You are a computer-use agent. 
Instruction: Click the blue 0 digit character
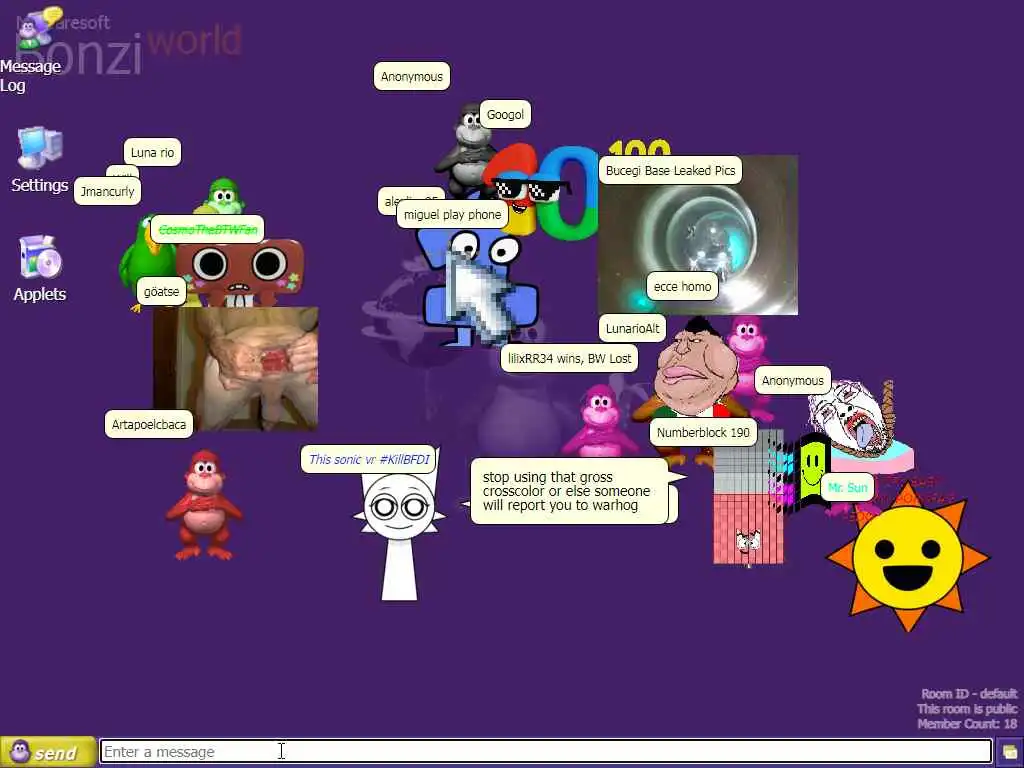pos(566,193)
